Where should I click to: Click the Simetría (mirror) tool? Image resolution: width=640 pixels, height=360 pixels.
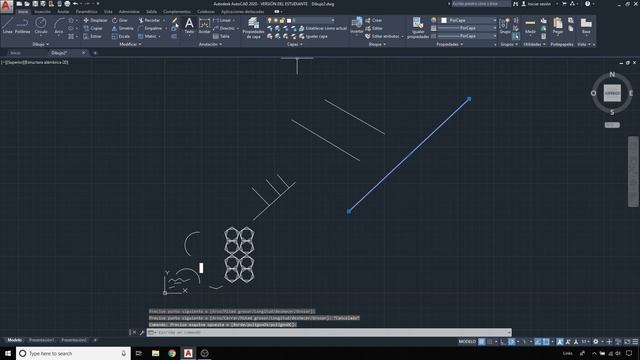(122, 28)
